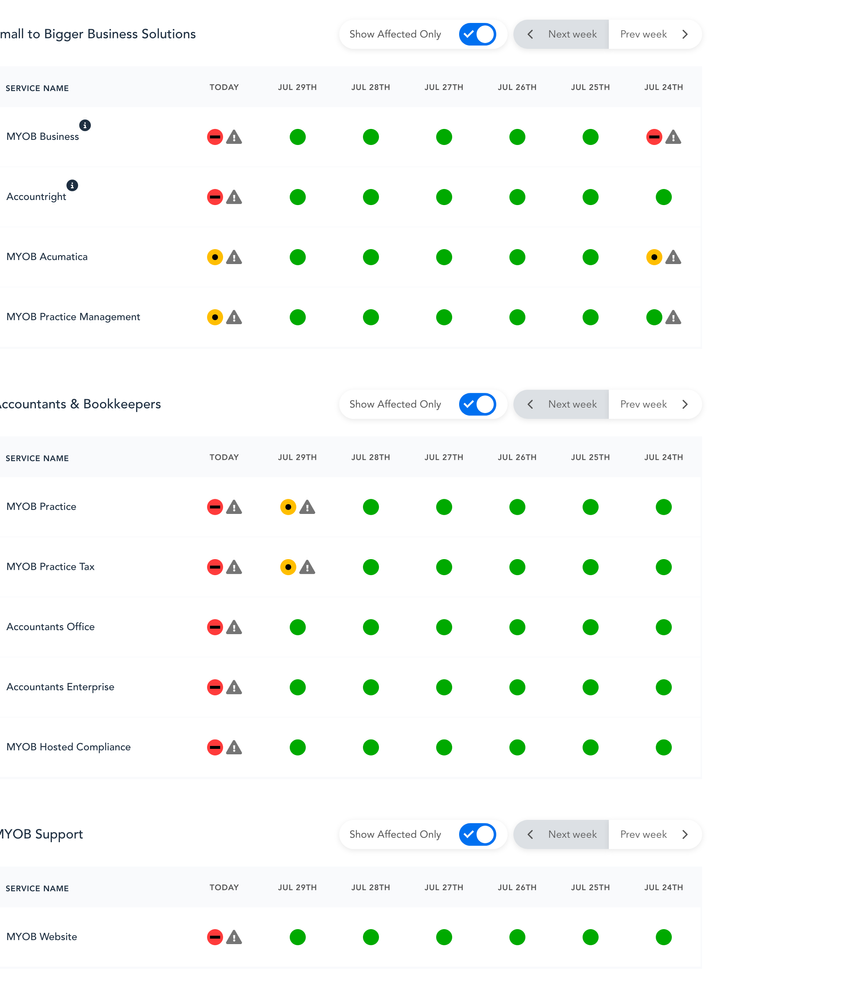Click the info icon beside MYOB Business
Image resolution: width=841 pixels, height=998 pixels.
click(85, 125)
